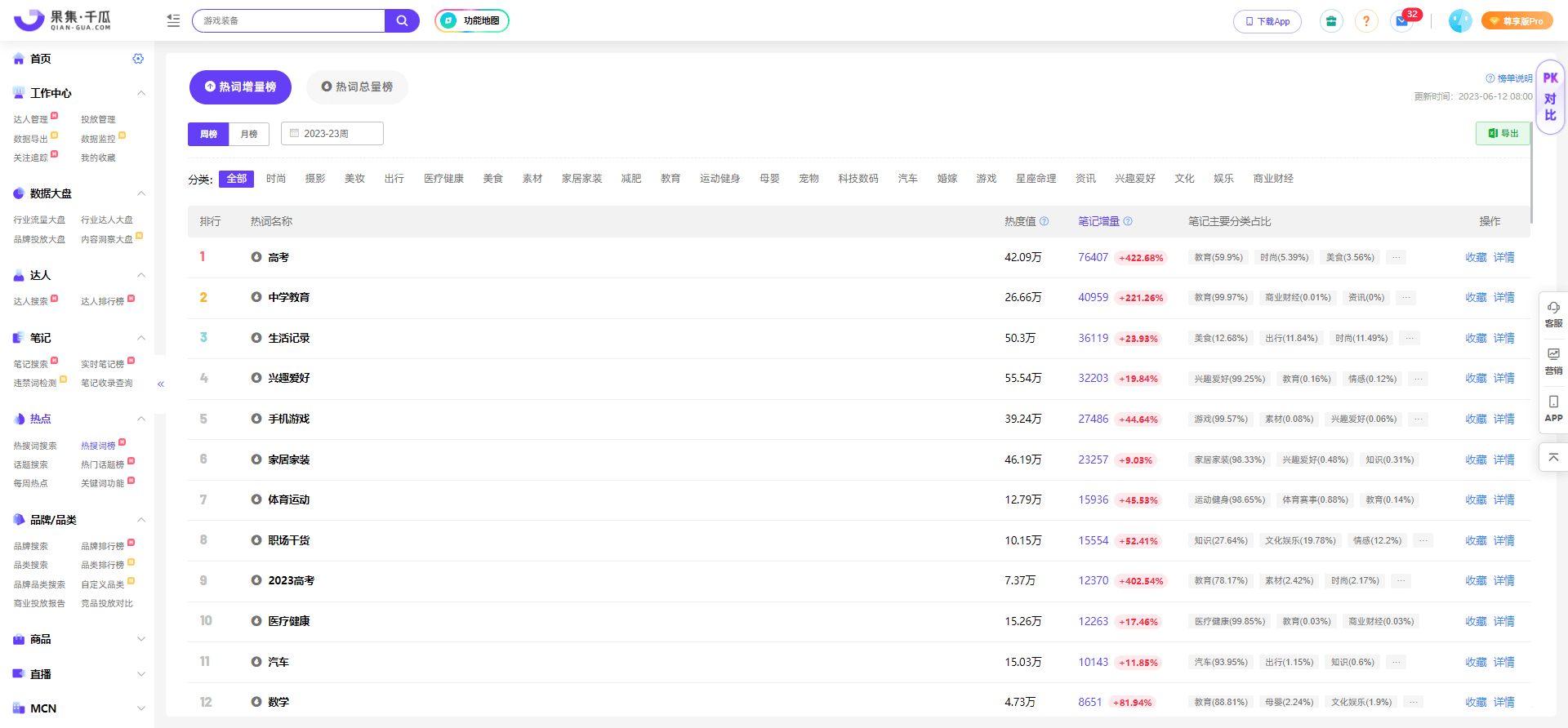Open the user avatar menu
Screen dimensions: 1568x728
pyautogui.click(x=1460, y=21)
